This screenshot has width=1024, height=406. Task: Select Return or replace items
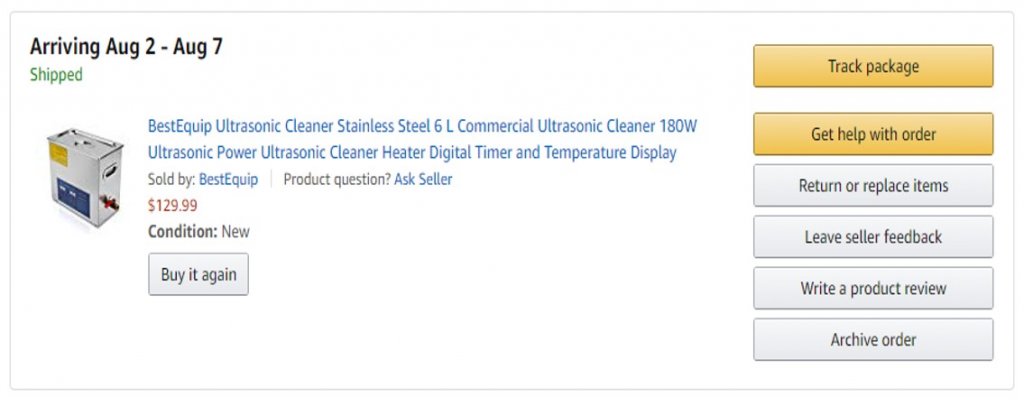coord(872,186)
